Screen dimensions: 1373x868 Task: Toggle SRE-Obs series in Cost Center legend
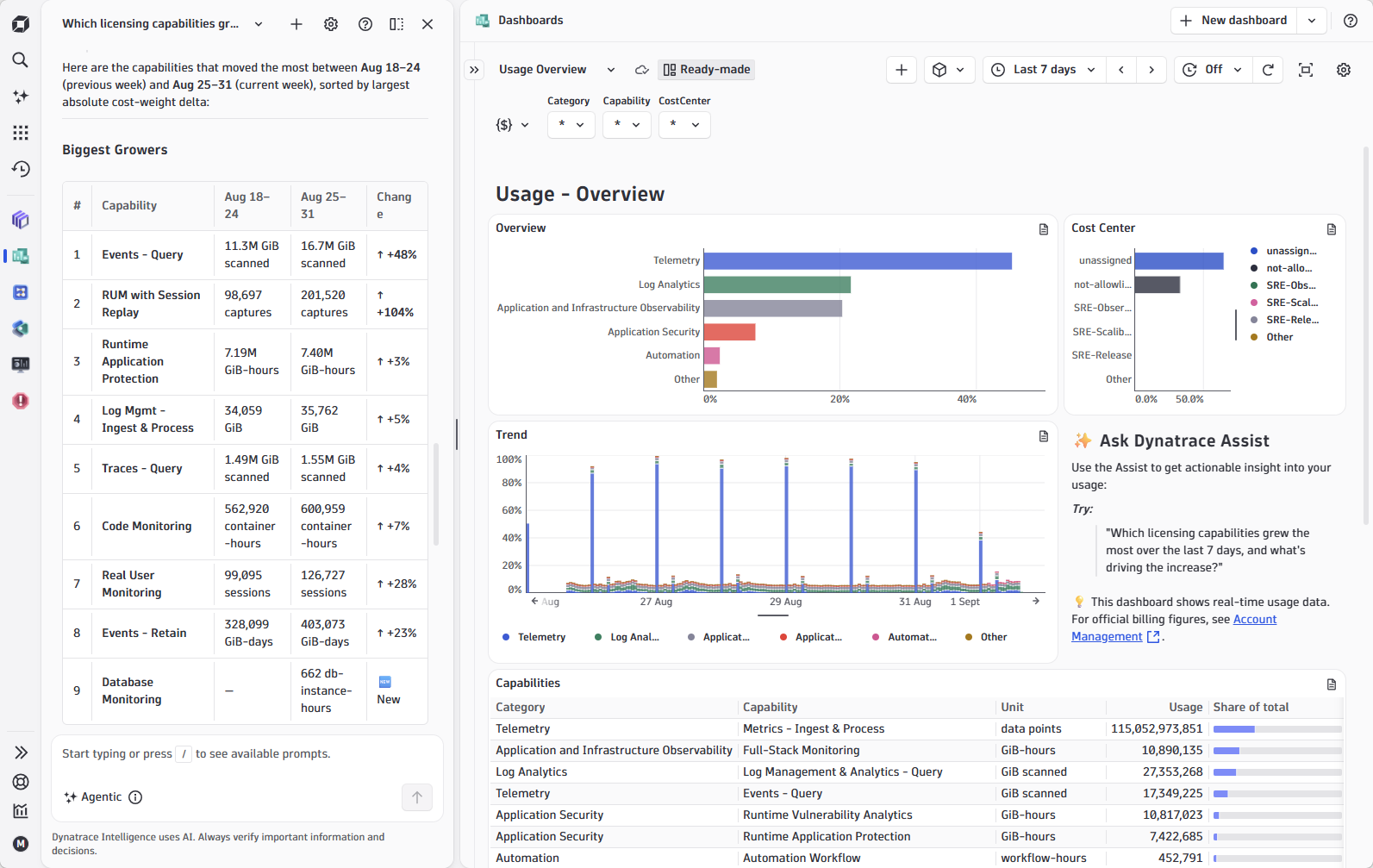tap(1283, 285)
